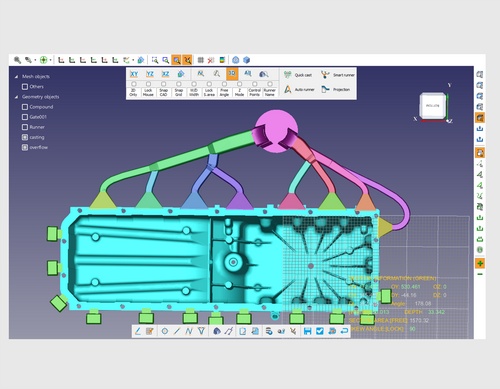Switch to the XY plane view
The width and height of the screenshot is (500, 389).
tap(134, 74)
